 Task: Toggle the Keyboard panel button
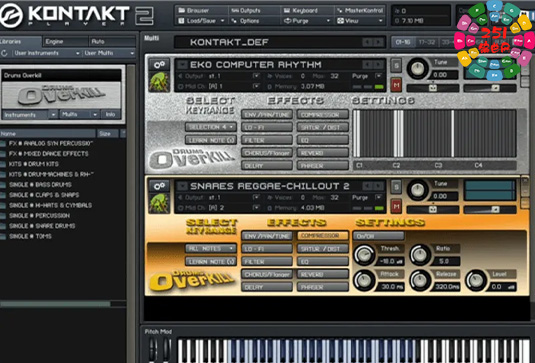[x=307, y=11]
